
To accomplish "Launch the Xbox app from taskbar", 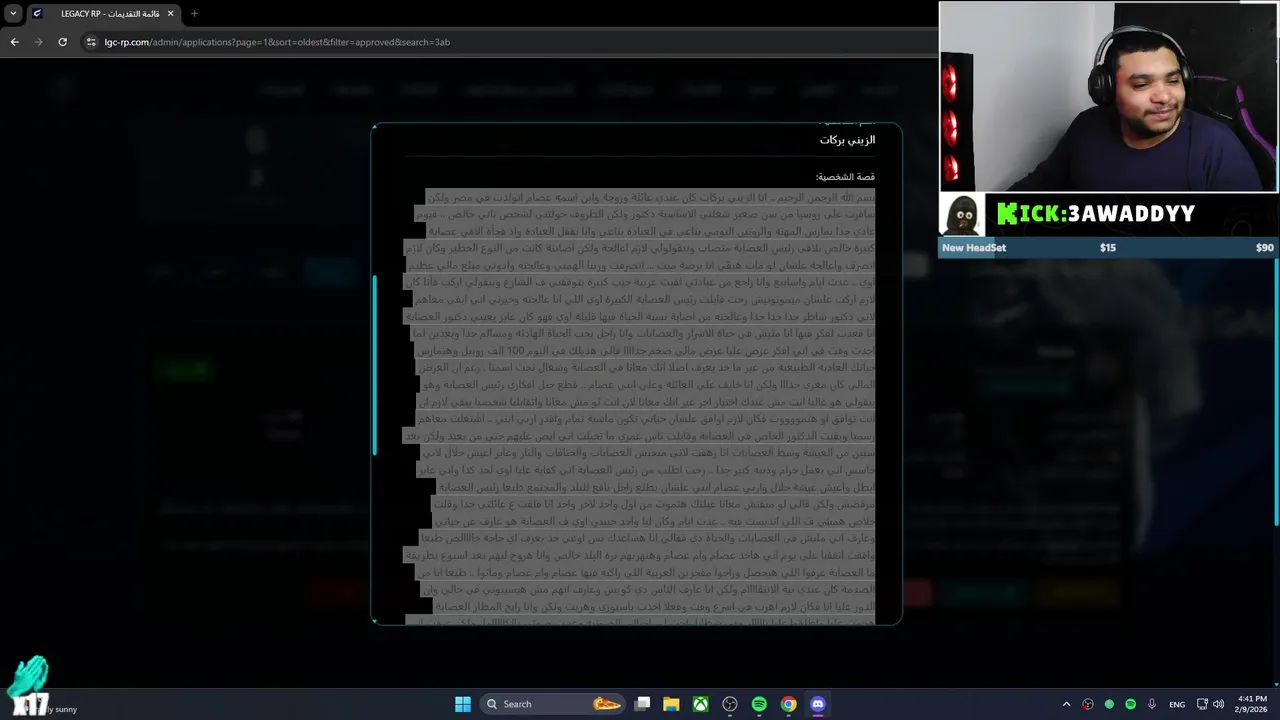I will tap(701, 704).
